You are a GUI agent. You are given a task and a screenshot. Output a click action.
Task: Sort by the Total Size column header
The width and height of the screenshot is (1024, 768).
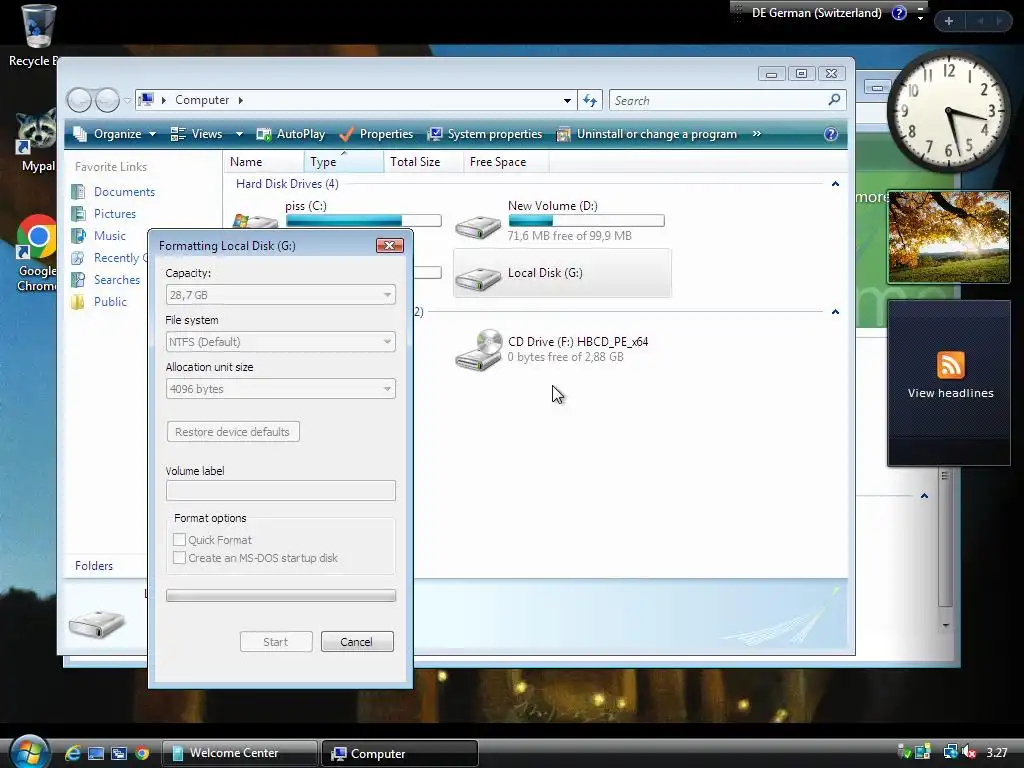(x=424, y=161)
